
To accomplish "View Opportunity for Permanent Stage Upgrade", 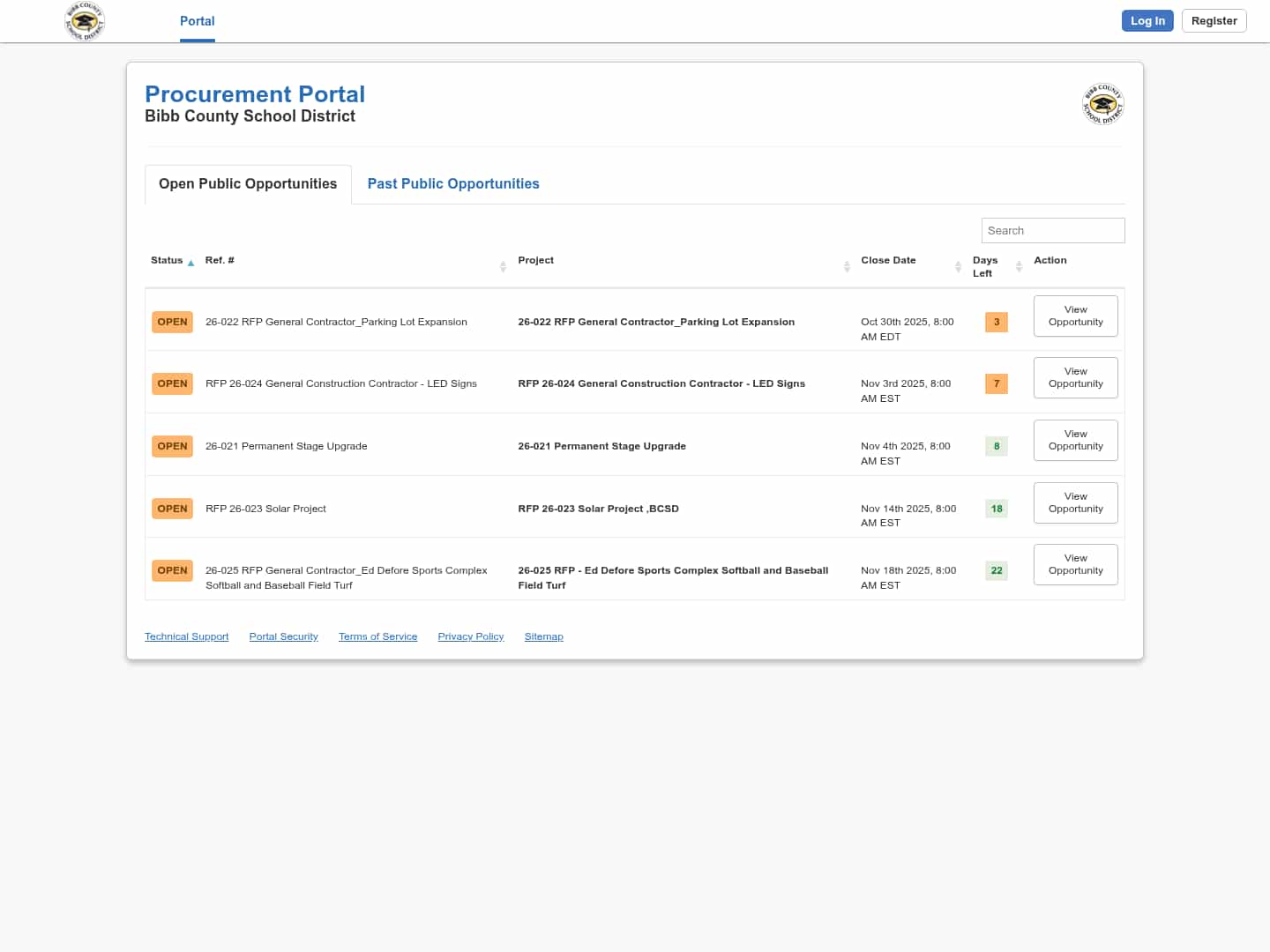I will click(x=1075, y=441).
